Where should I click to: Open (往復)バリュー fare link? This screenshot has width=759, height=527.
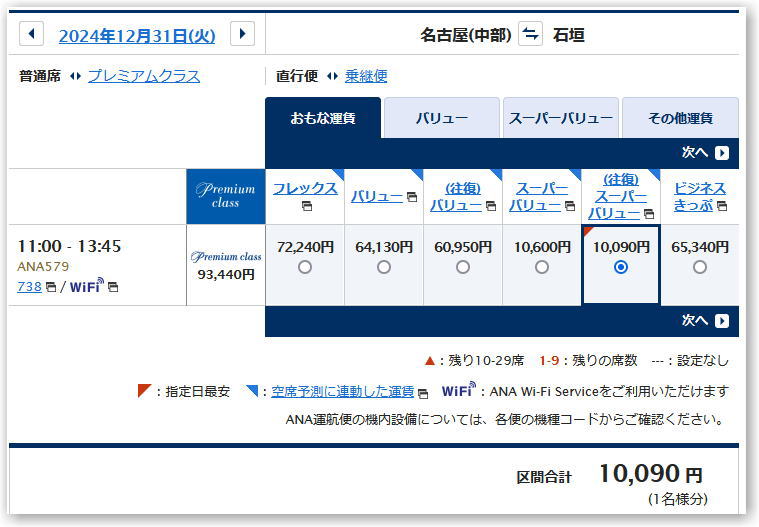(x=456, y=197)
